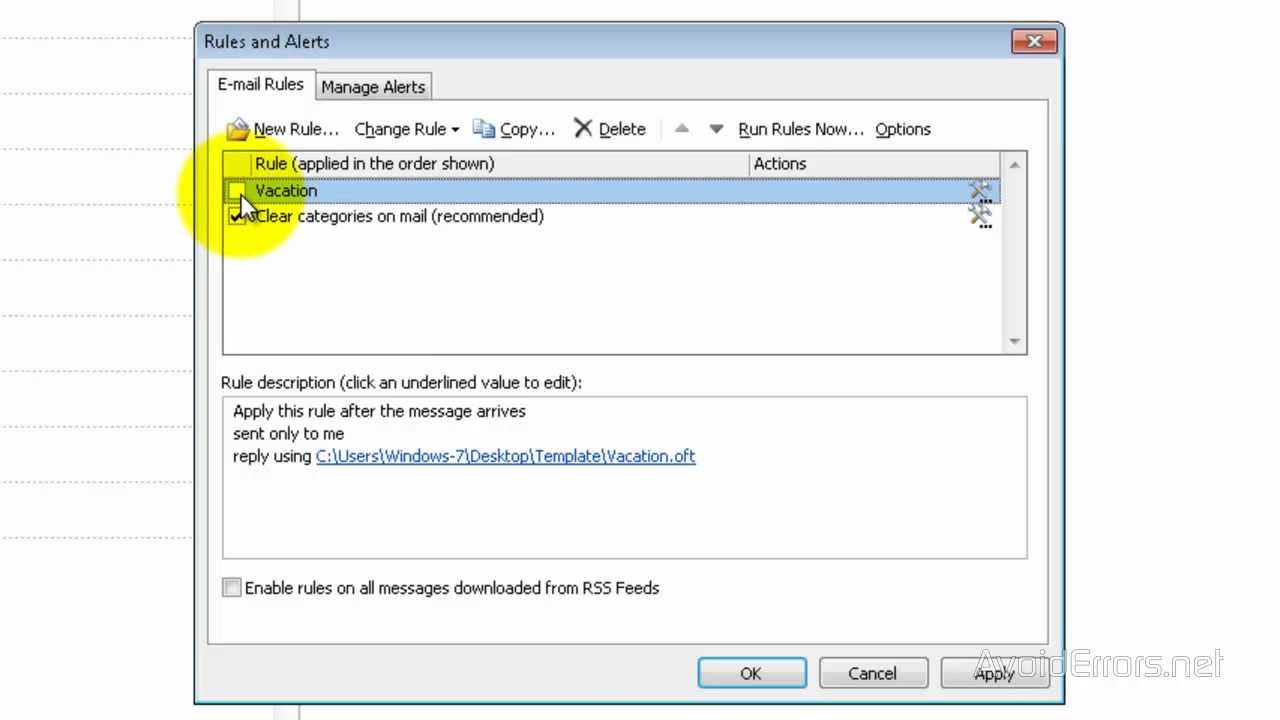Enable rules on RSS Feeds checkbox
The width and height of the screenshot is (1280, 720).
(x=232, y=588)
